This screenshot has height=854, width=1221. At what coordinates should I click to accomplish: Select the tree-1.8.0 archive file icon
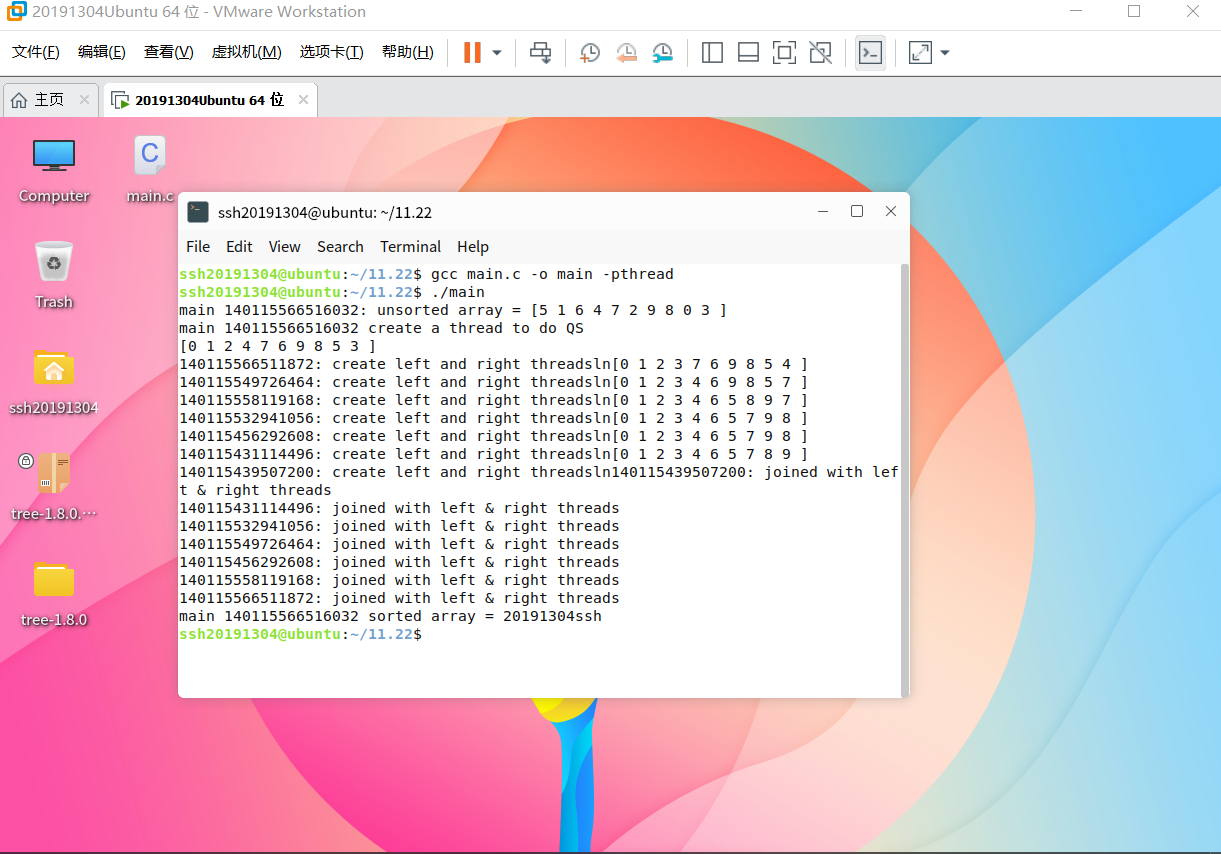tap(54, 487)
